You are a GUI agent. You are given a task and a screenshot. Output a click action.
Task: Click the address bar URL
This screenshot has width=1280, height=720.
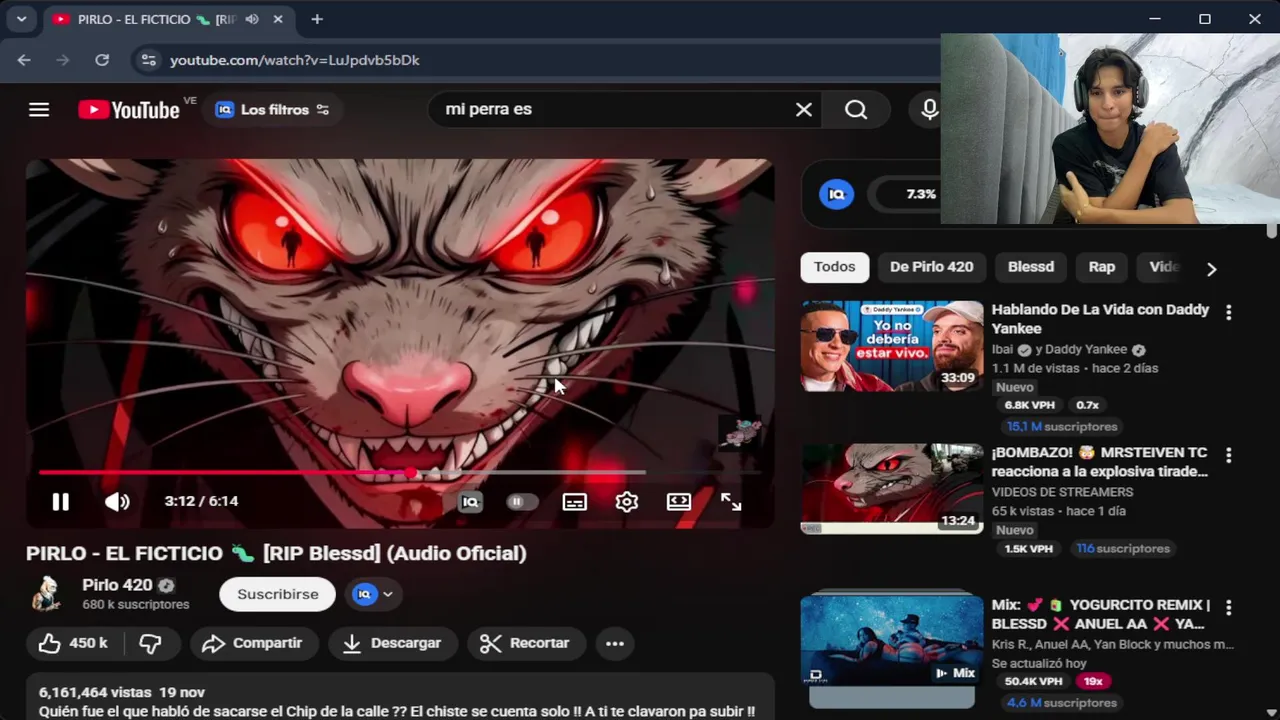pyautogui.click(x=294, y=60)
